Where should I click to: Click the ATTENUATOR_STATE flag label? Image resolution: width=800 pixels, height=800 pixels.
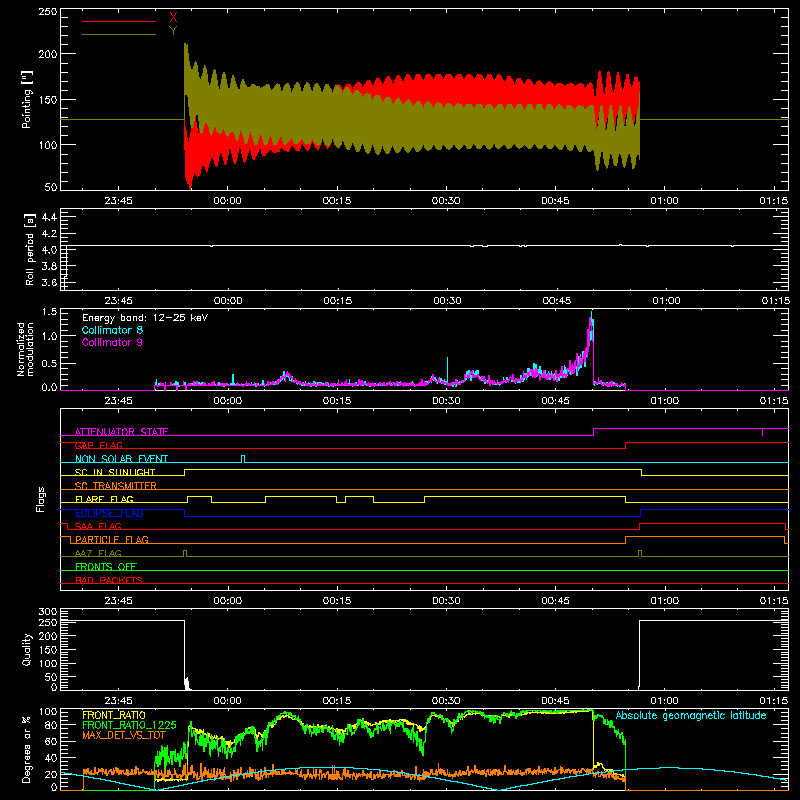coord(121,432)
